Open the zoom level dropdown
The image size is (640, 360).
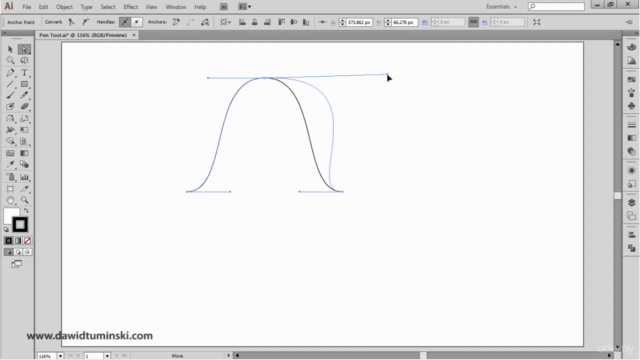60,356
